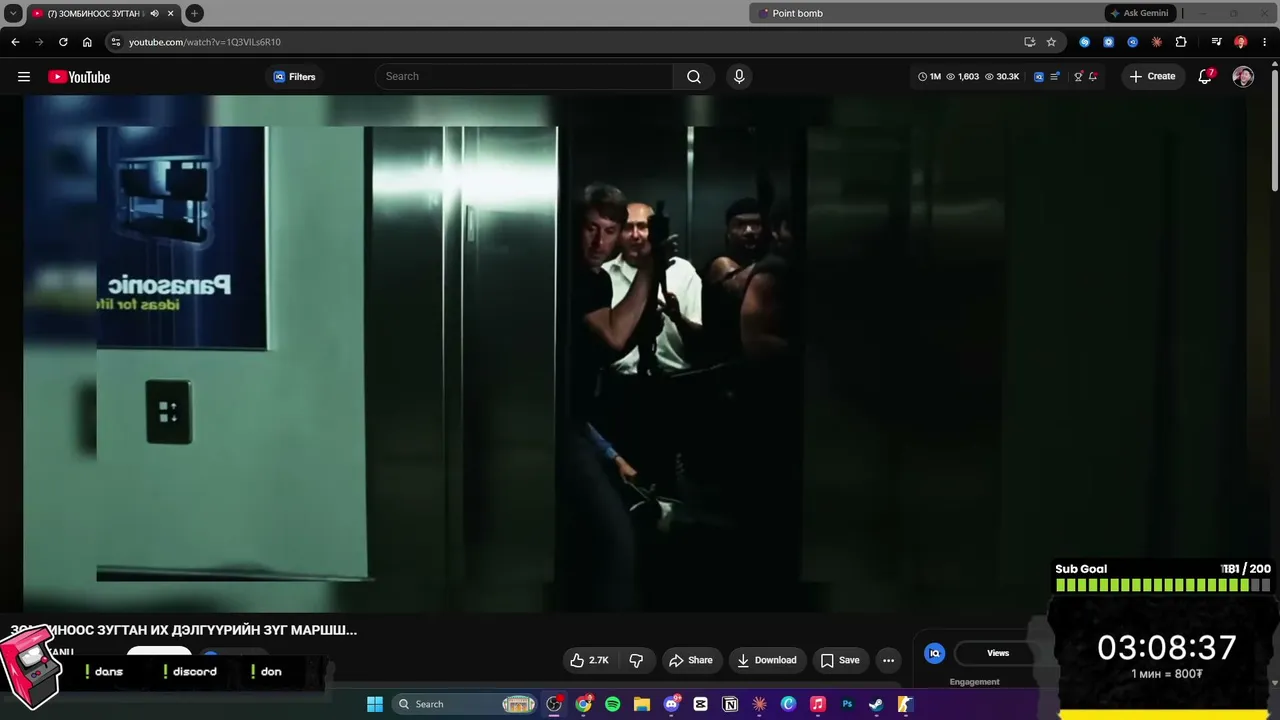
Task: Open Chrome three-dot menu
Action: coord(1263,42)
